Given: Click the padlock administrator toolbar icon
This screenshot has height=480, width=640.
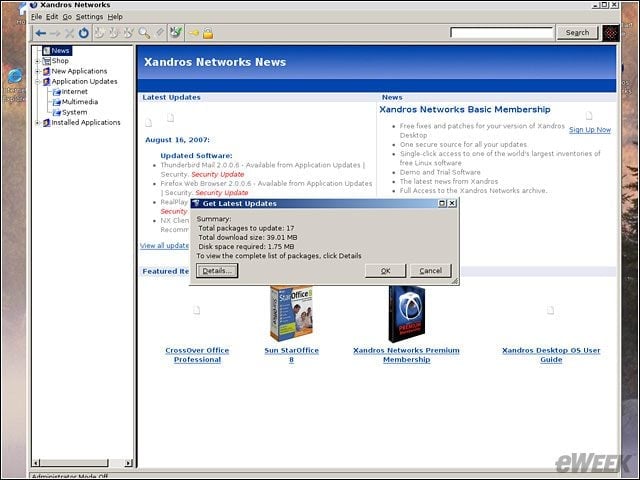Looking at the screenshot, I should [x=208, y=33].
